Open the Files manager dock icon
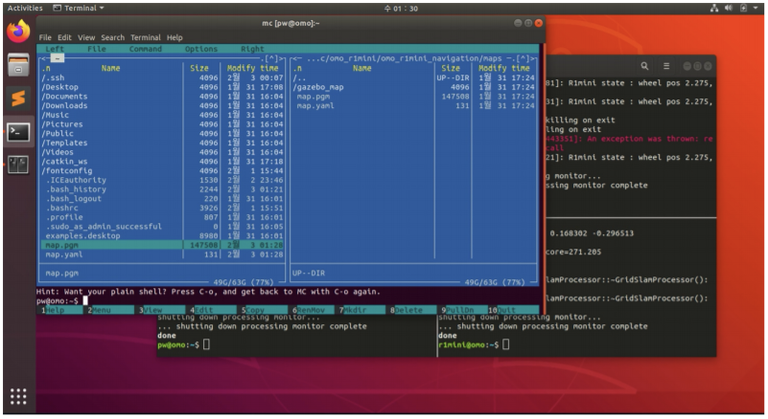 tap(18, 65)
